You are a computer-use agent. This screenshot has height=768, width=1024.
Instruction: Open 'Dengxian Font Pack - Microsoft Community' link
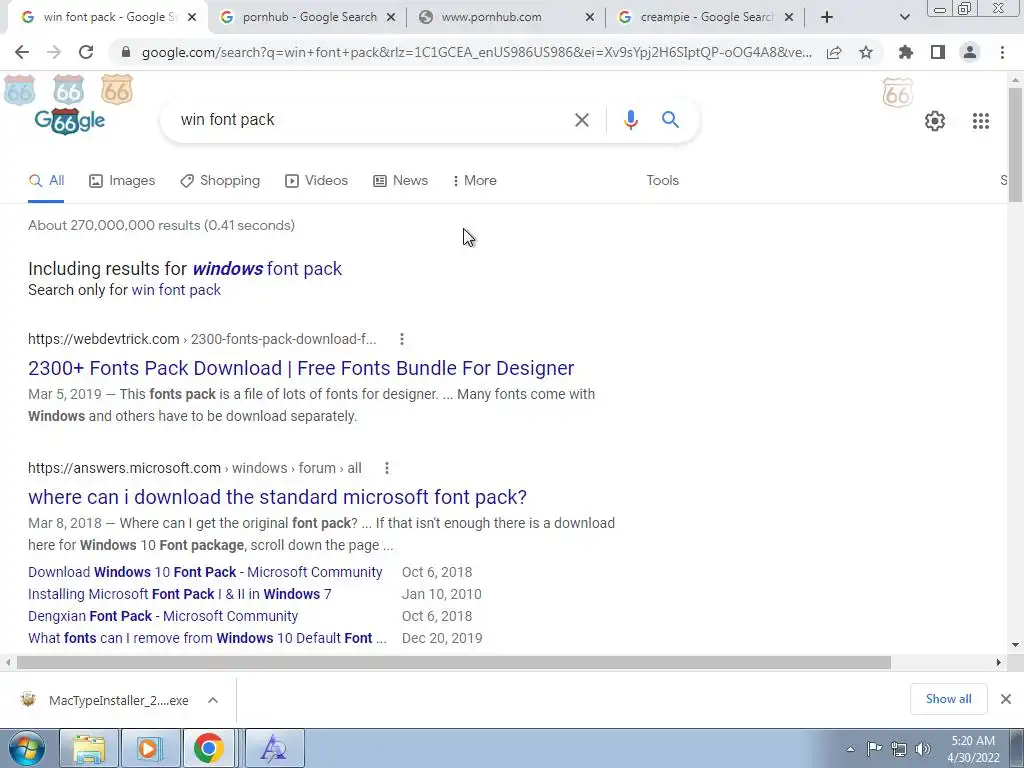(163, 616)
